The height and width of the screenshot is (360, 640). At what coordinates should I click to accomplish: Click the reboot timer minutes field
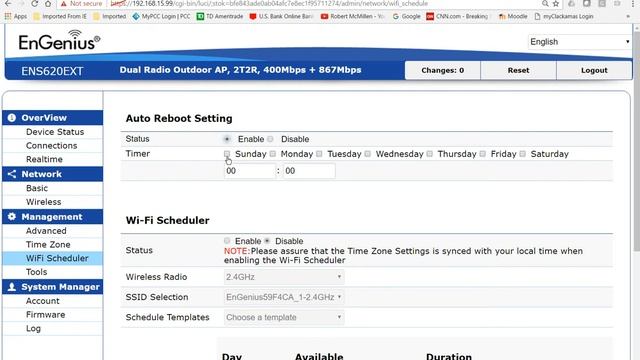click(x=309, y=171)
